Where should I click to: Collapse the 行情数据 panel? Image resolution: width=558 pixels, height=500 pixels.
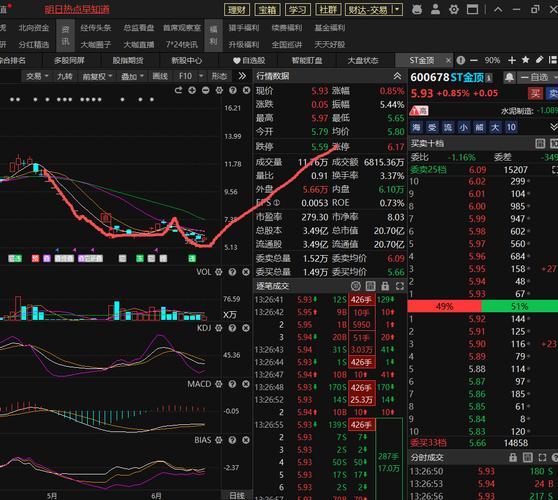(397, 76)
